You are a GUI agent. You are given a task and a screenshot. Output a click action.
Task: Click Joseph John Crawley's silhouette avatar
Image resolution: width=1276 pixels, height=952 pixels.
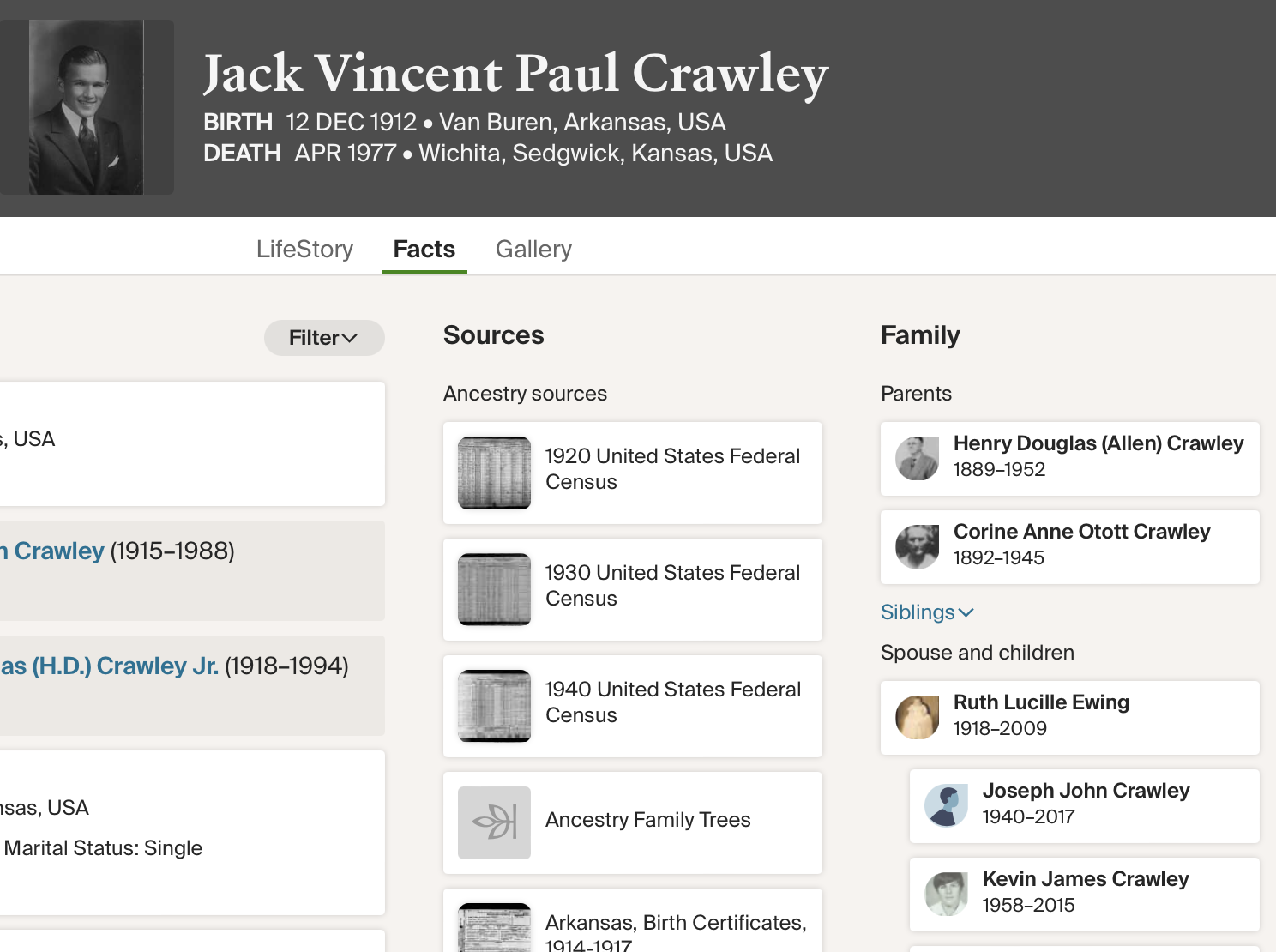coord(946,805)
